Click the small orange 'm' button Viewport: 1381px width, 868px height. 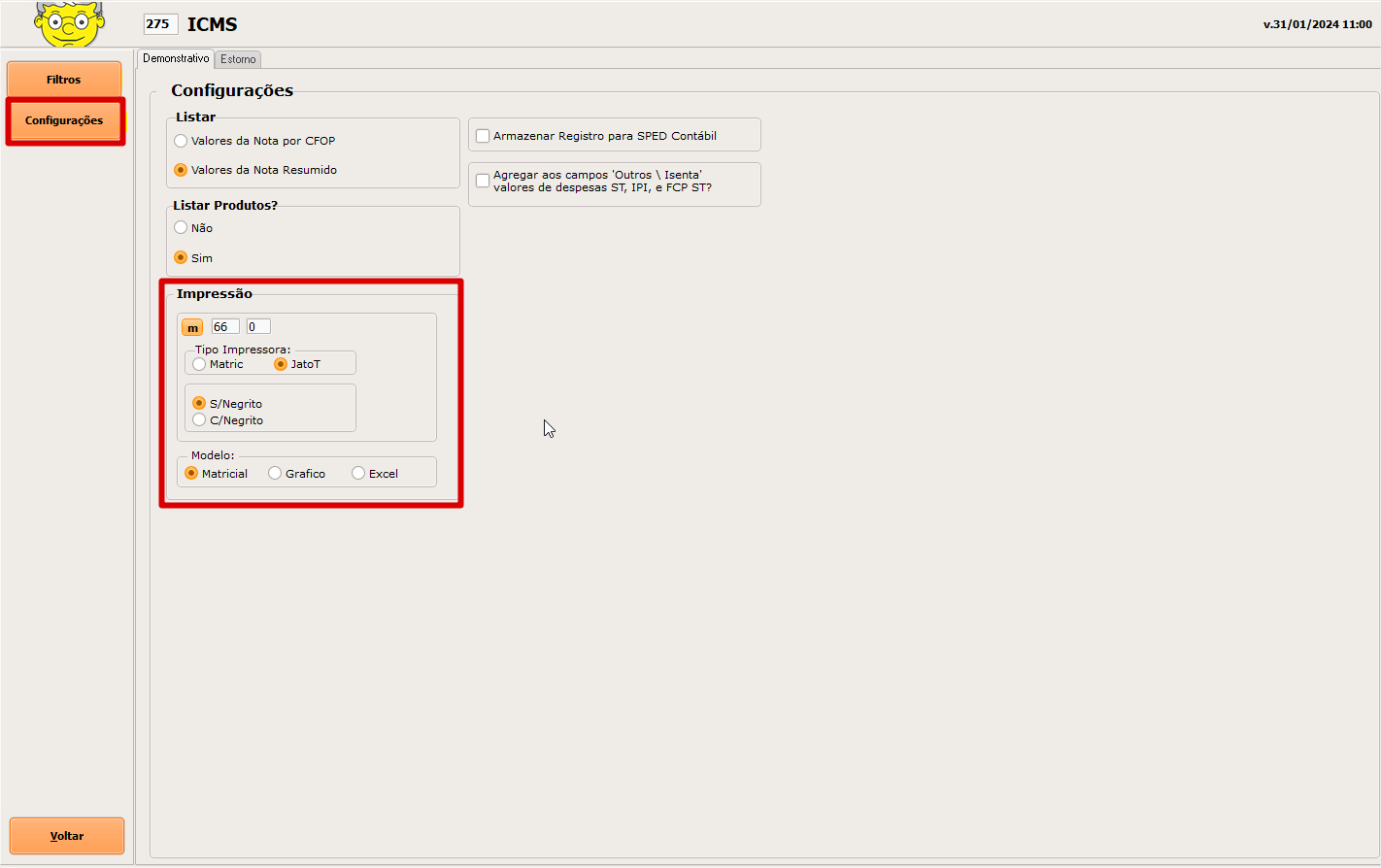[192, 327]
